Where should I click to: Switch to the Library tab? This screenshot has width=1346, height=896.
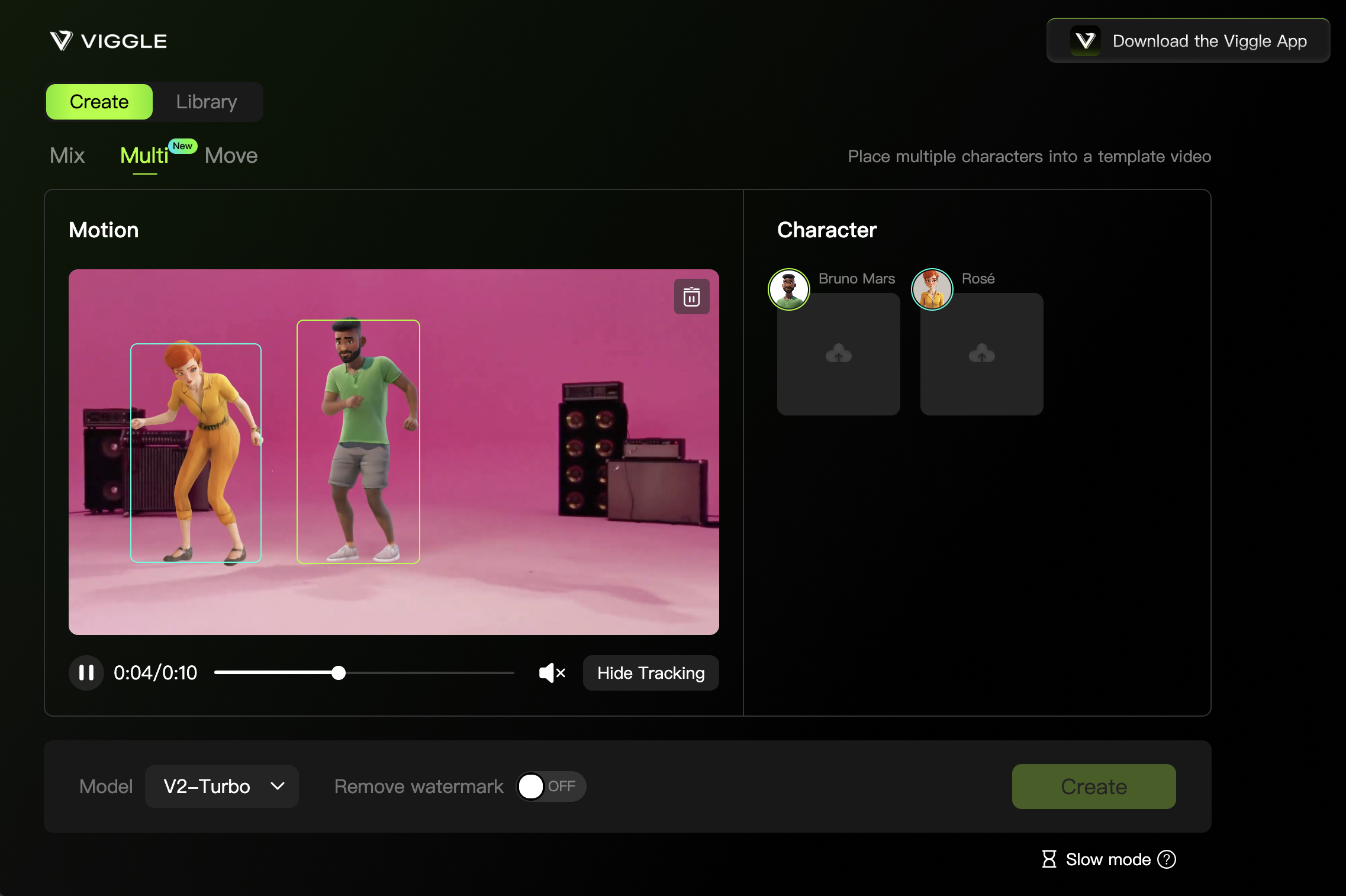207,102
